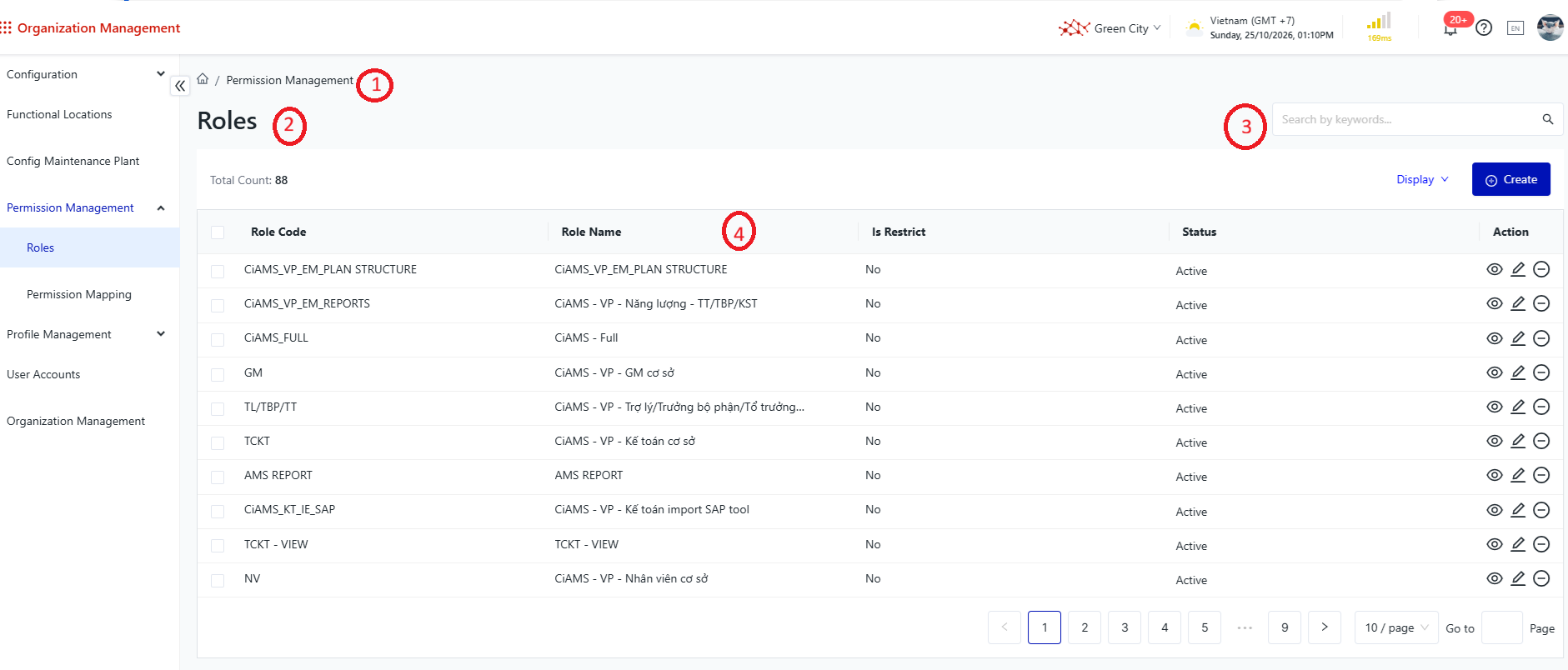Jump to page 9
Viewport: 1568px width, 670px height.
(1285, 627)
